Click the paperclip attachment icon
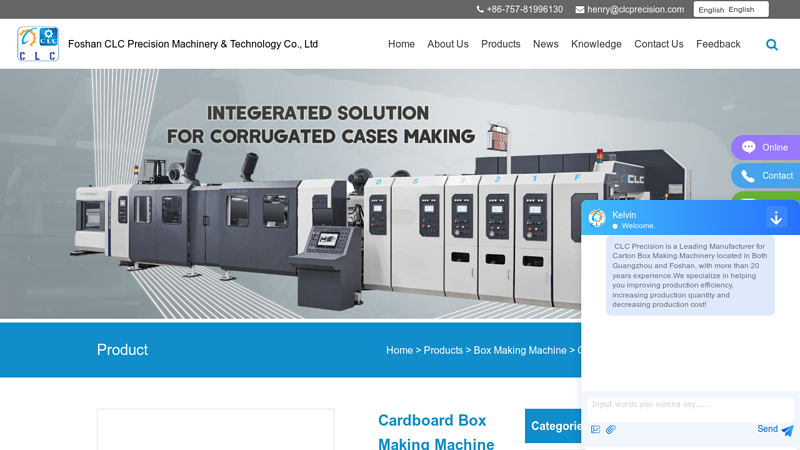 [x=611, y=430]
